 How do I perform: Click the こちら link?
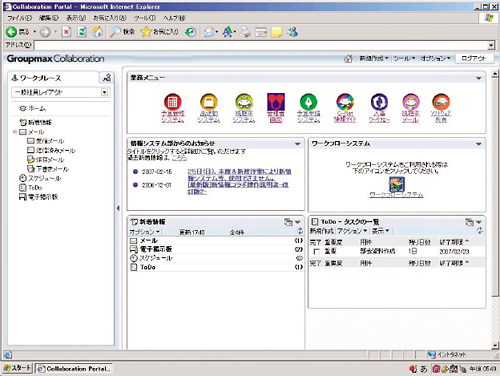(x=179, y=158)
